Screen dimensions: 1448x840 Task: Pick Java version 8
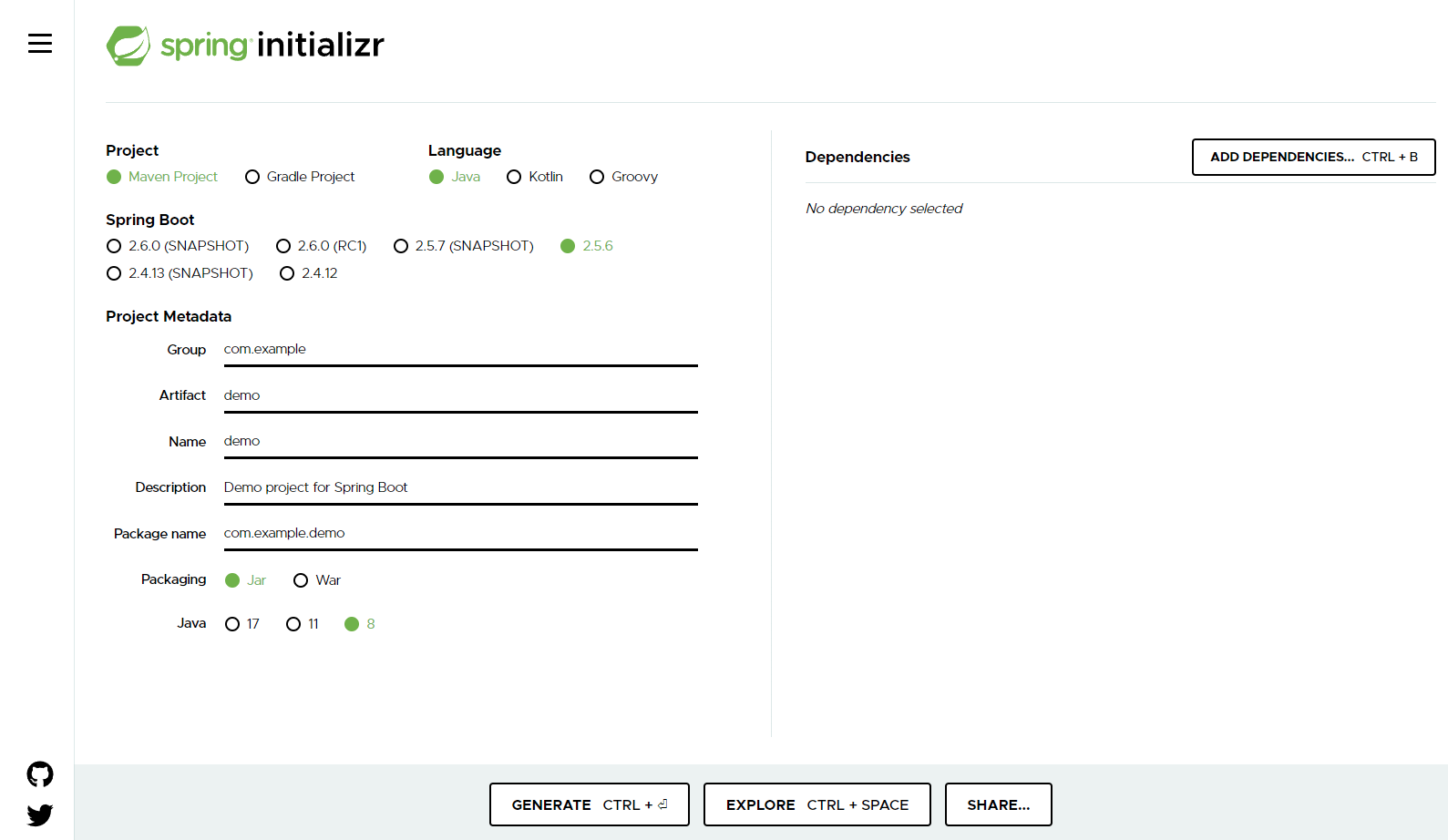360,624
